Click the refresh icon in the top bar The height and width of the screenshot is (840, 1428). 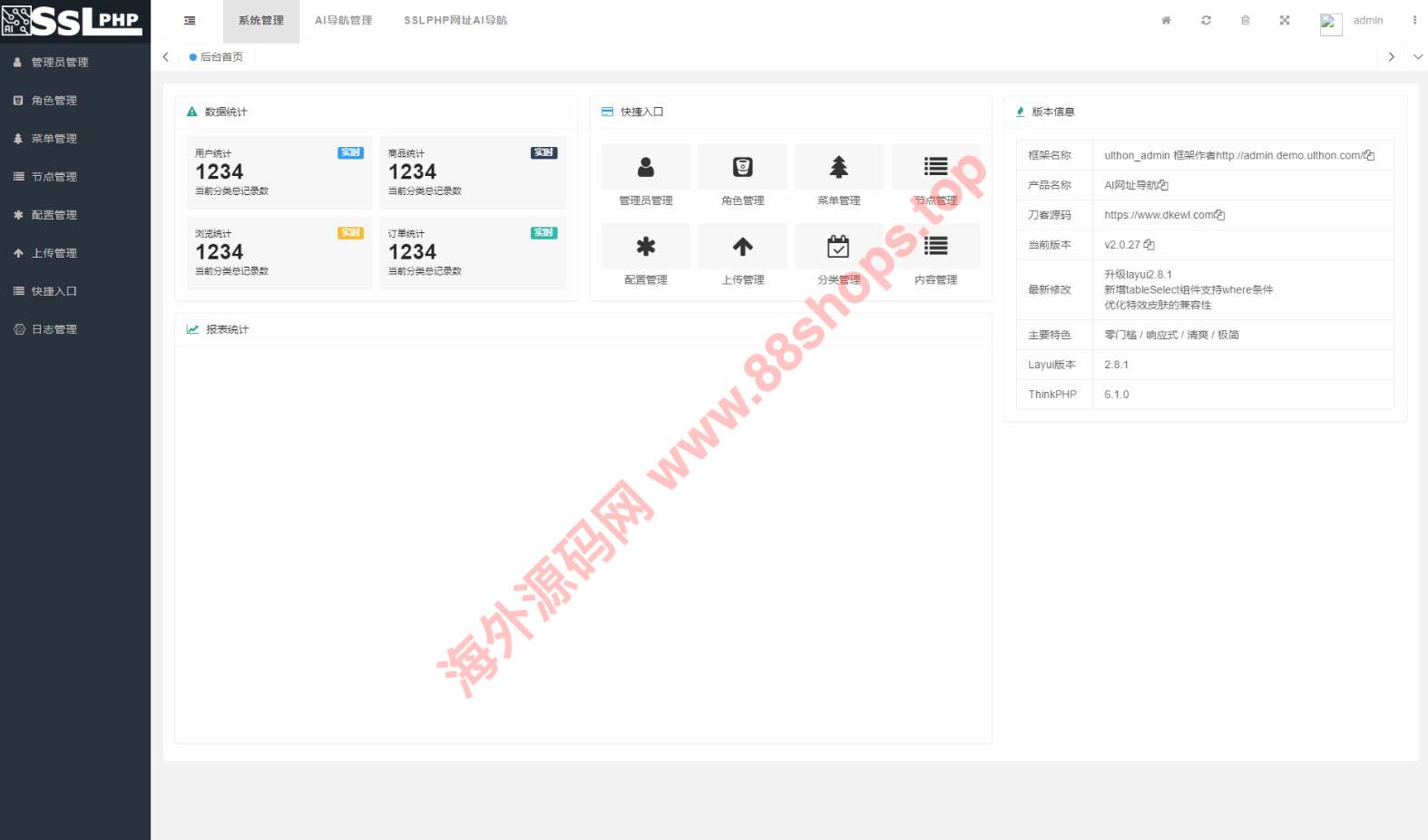pos(1206,20)
